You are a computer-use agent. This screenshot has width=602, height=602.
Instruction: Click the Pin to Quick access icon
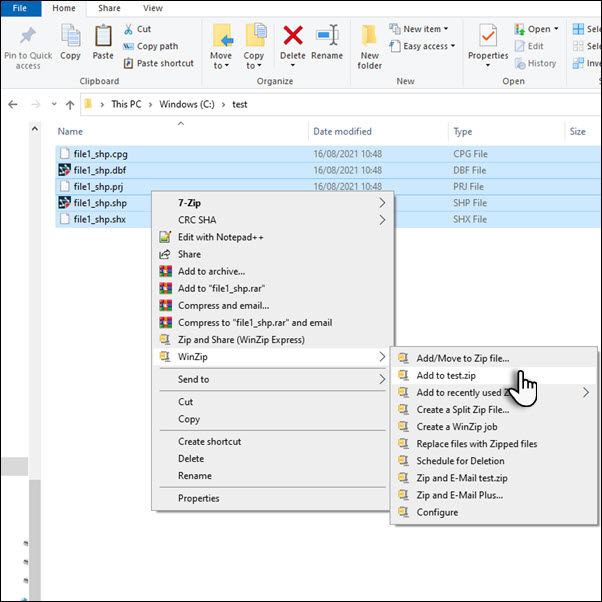(x=28, y=36)
